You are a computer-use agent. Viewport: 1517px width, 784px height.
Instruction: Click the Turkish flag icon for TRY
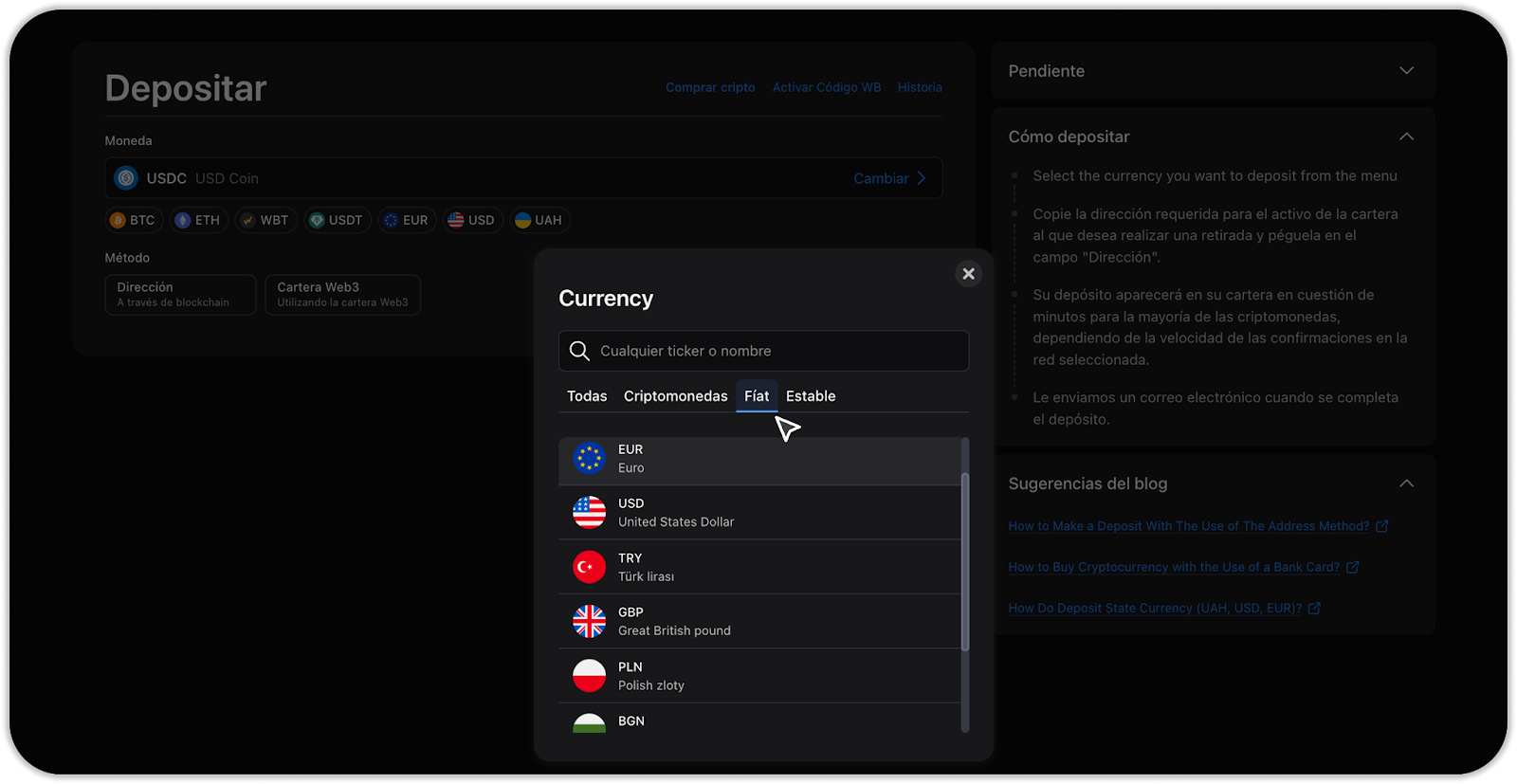589,567
